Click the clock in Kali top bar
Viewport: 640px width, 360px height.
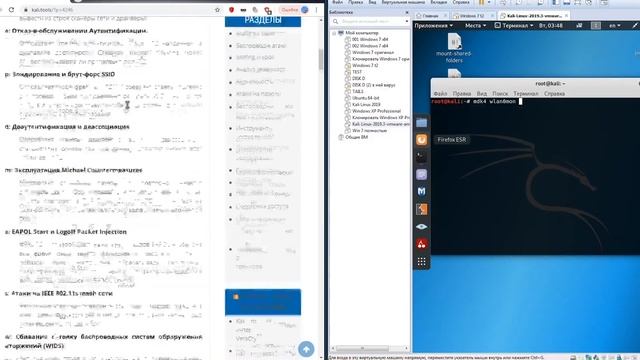[551, 25]
